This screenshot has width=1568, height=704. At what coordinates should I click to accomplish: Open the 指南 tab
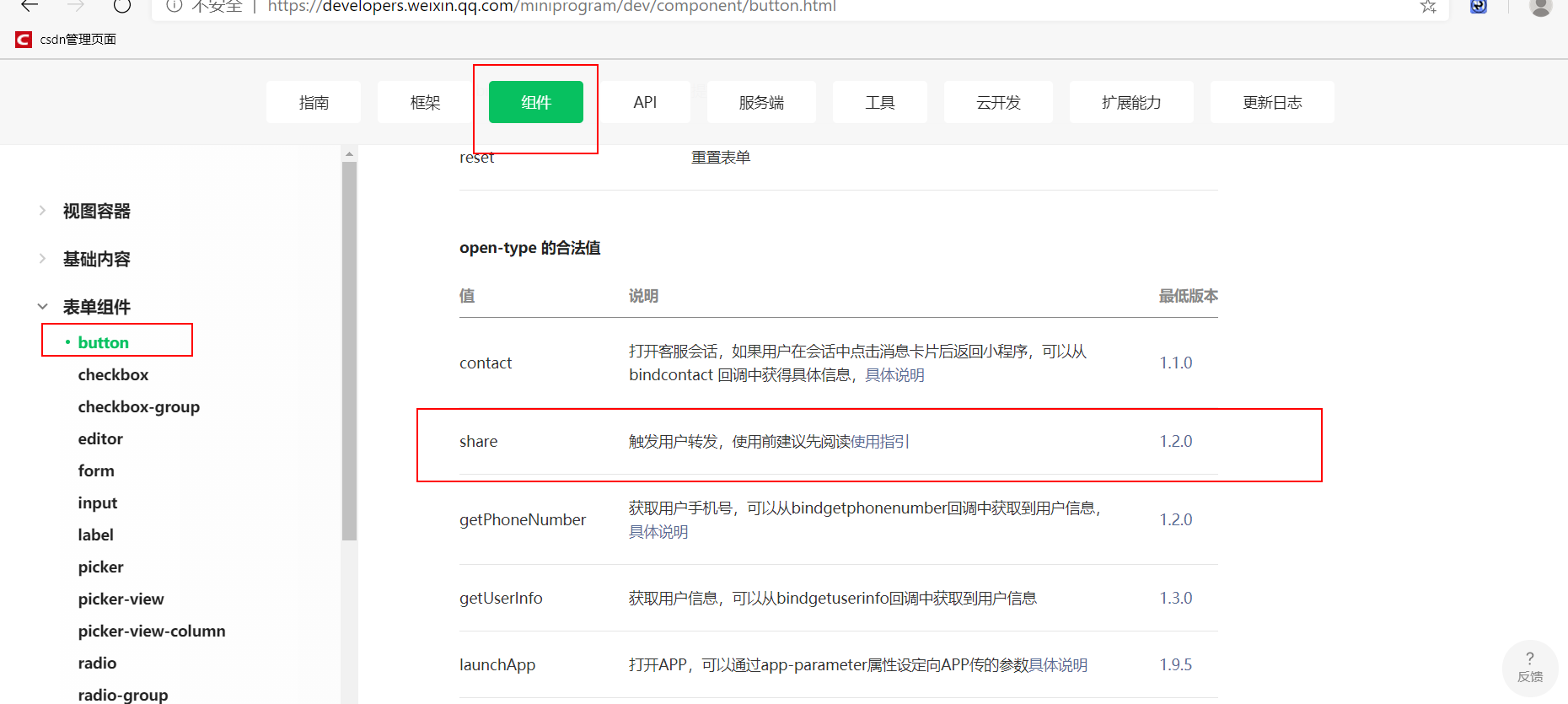click(314, 102)
